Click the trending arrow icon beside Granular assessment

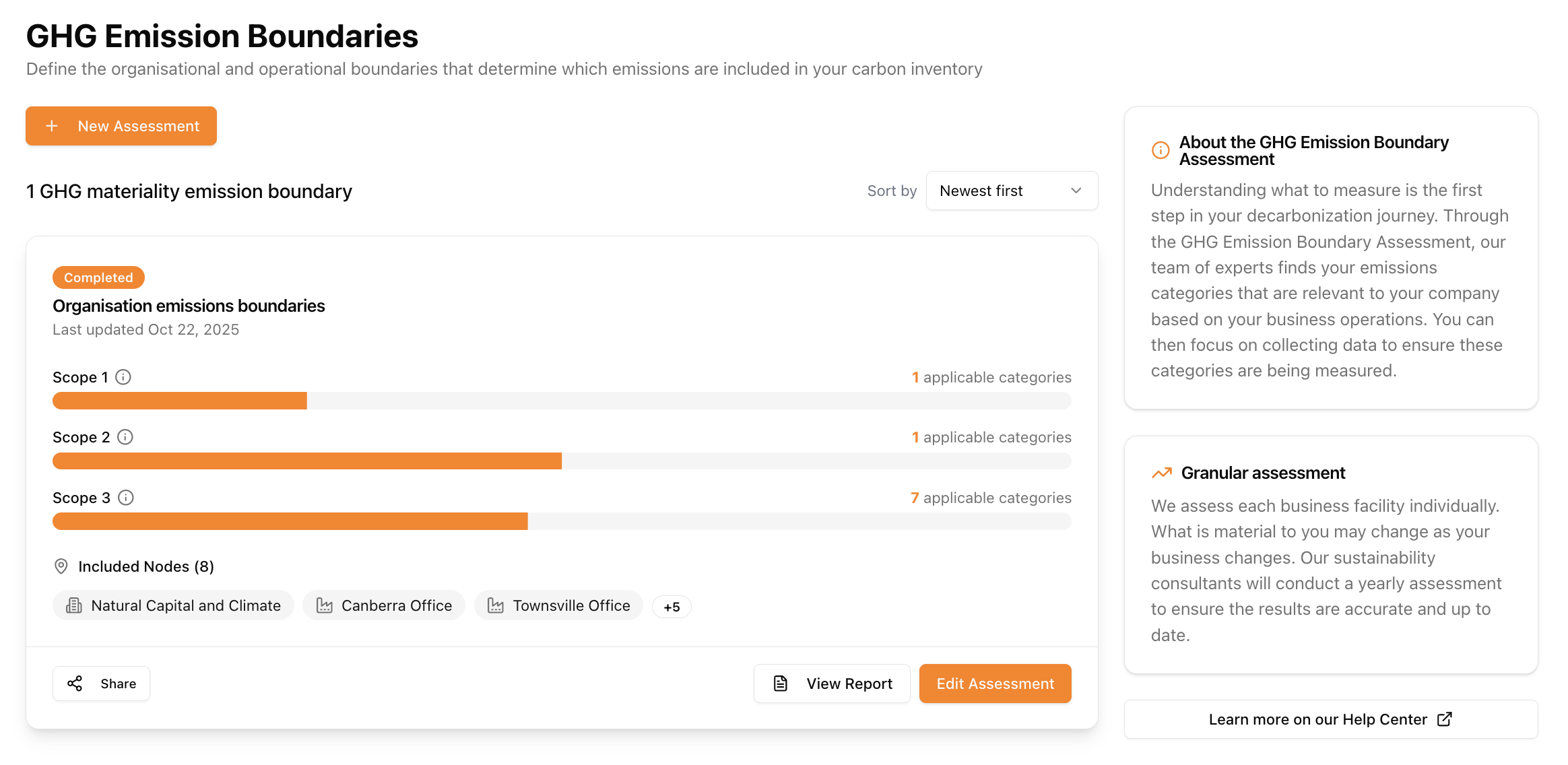[x=1161, y=473]
